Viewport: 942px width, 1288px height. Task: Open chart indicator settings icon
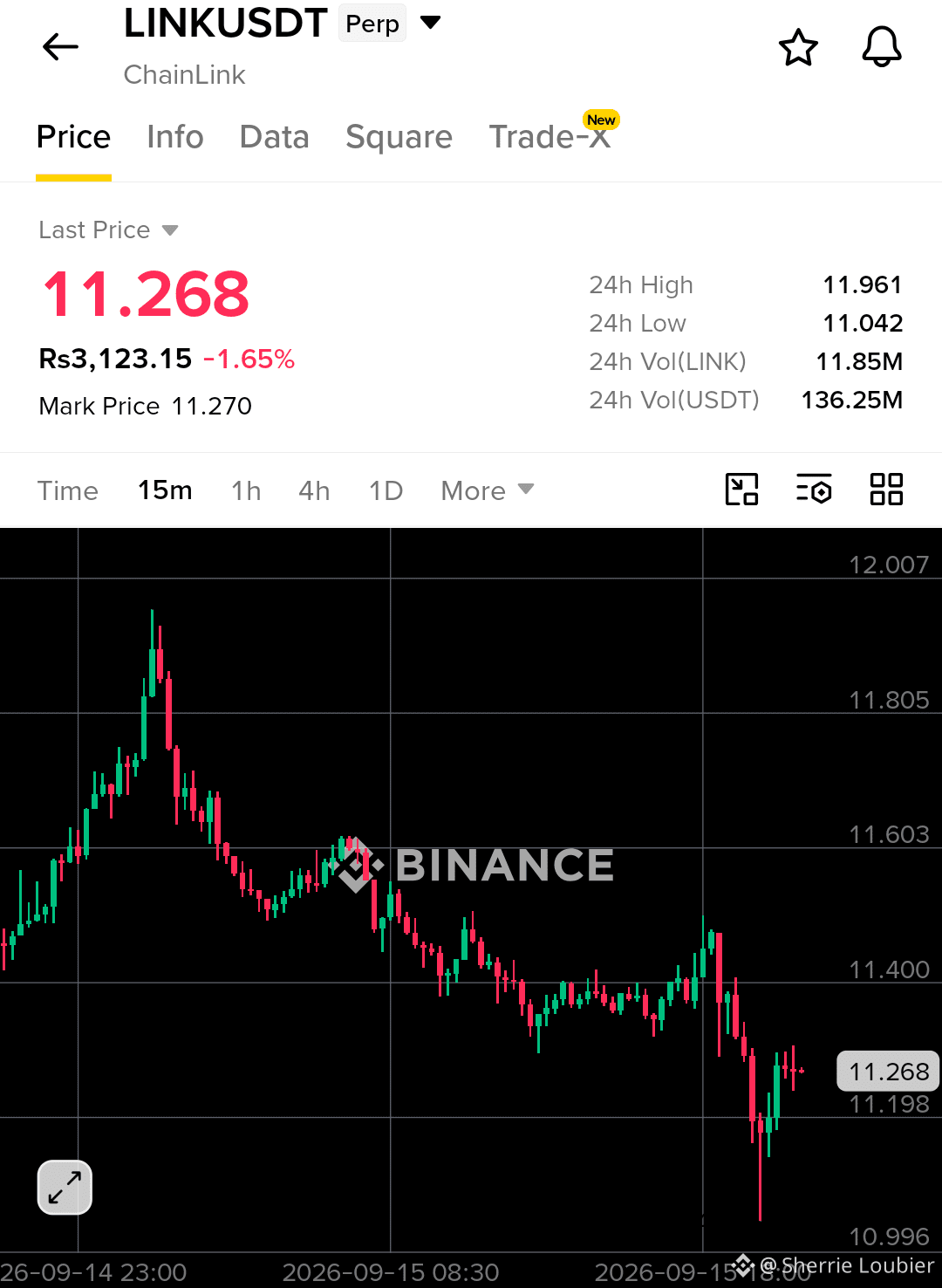point(814,490)
